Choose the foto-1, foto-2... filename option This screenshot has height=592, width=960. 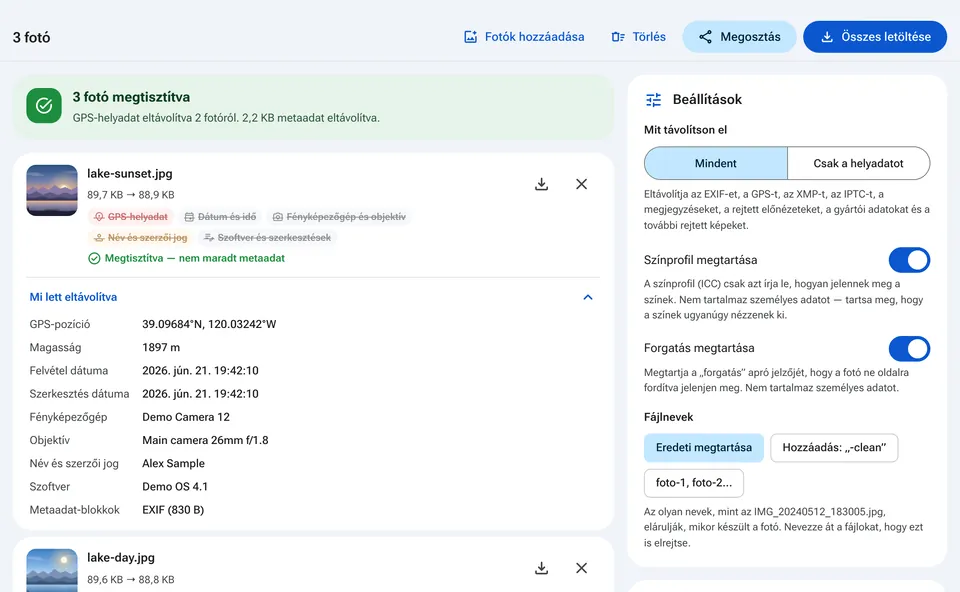coord(694,483)
